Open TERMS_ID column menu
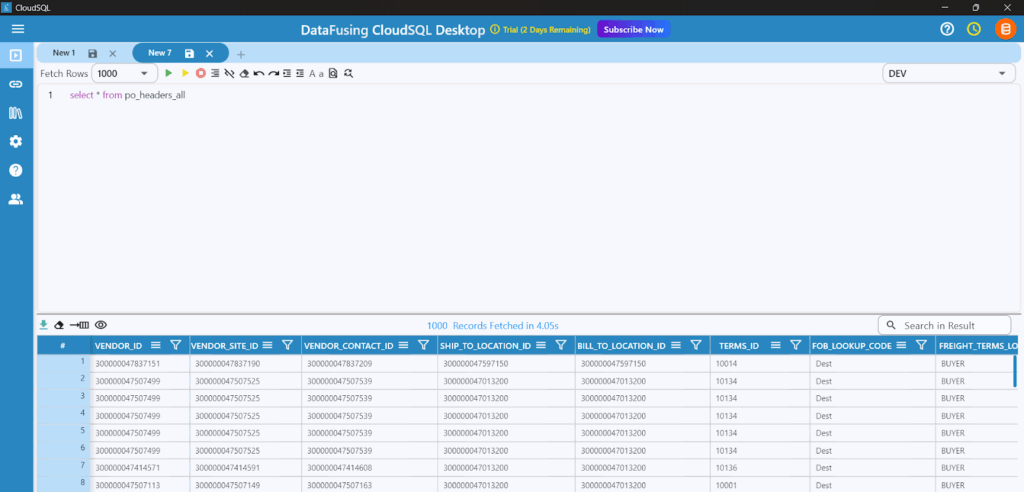1024x492 pixels. point(775,345)
